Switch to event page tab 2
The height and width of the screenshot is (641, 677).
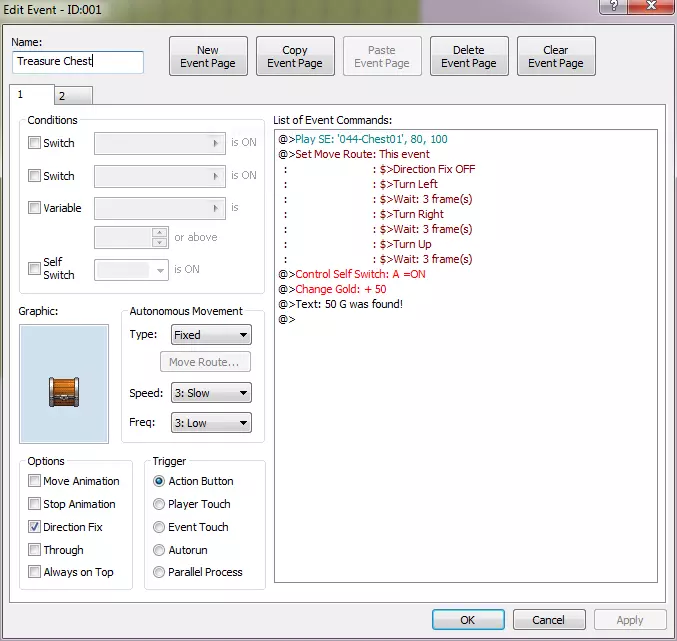pyautogui.click(x=73, y=96)
